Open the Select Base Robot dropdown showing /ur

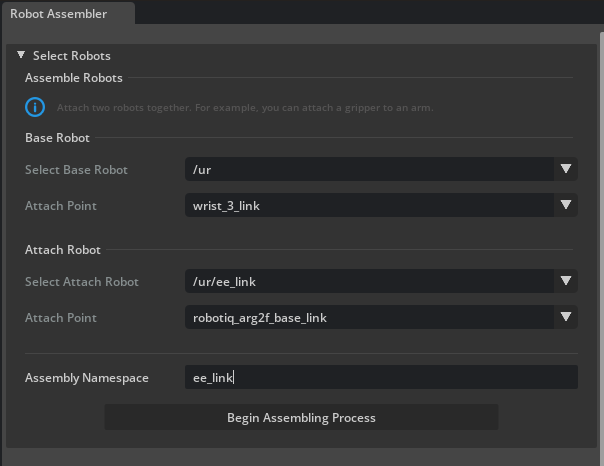369,169
